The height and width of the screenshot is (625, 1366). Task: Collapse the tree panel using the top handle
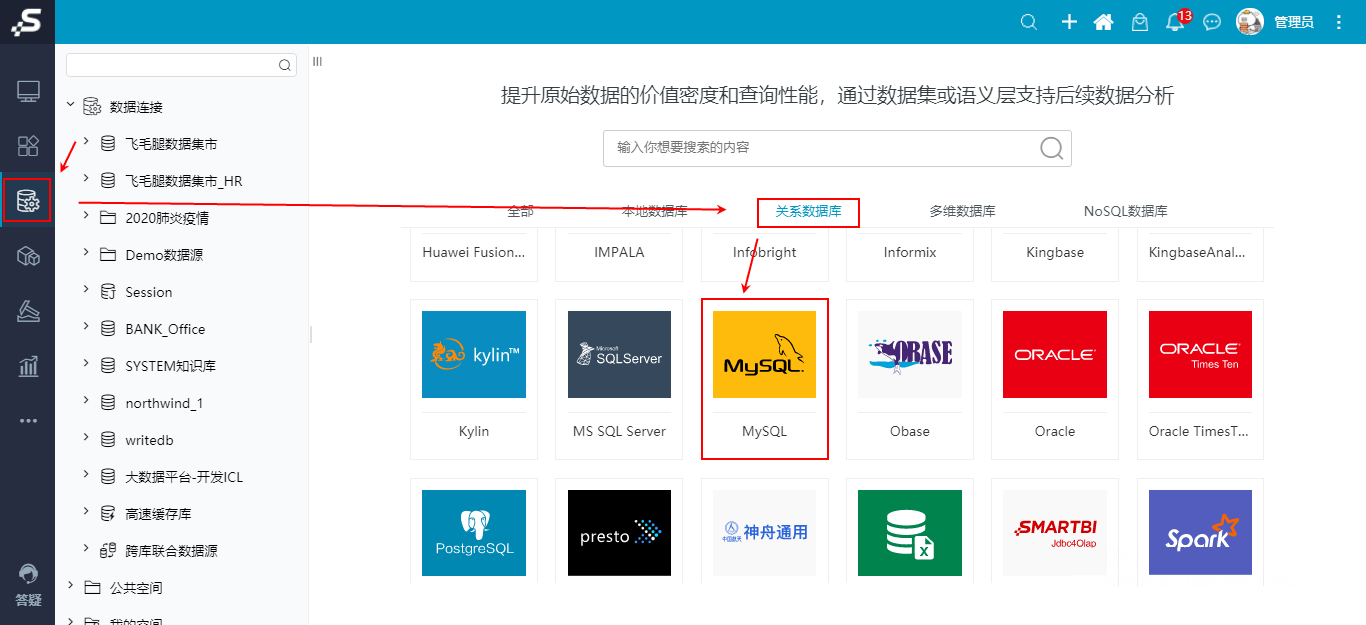tap(317, 61)
